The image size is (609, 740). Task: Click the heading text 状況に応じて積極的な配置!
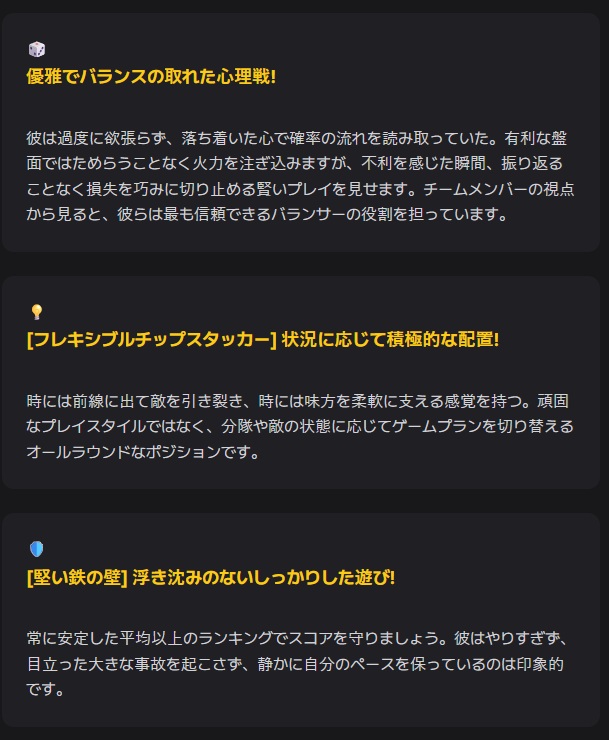(x=391, y=340)
